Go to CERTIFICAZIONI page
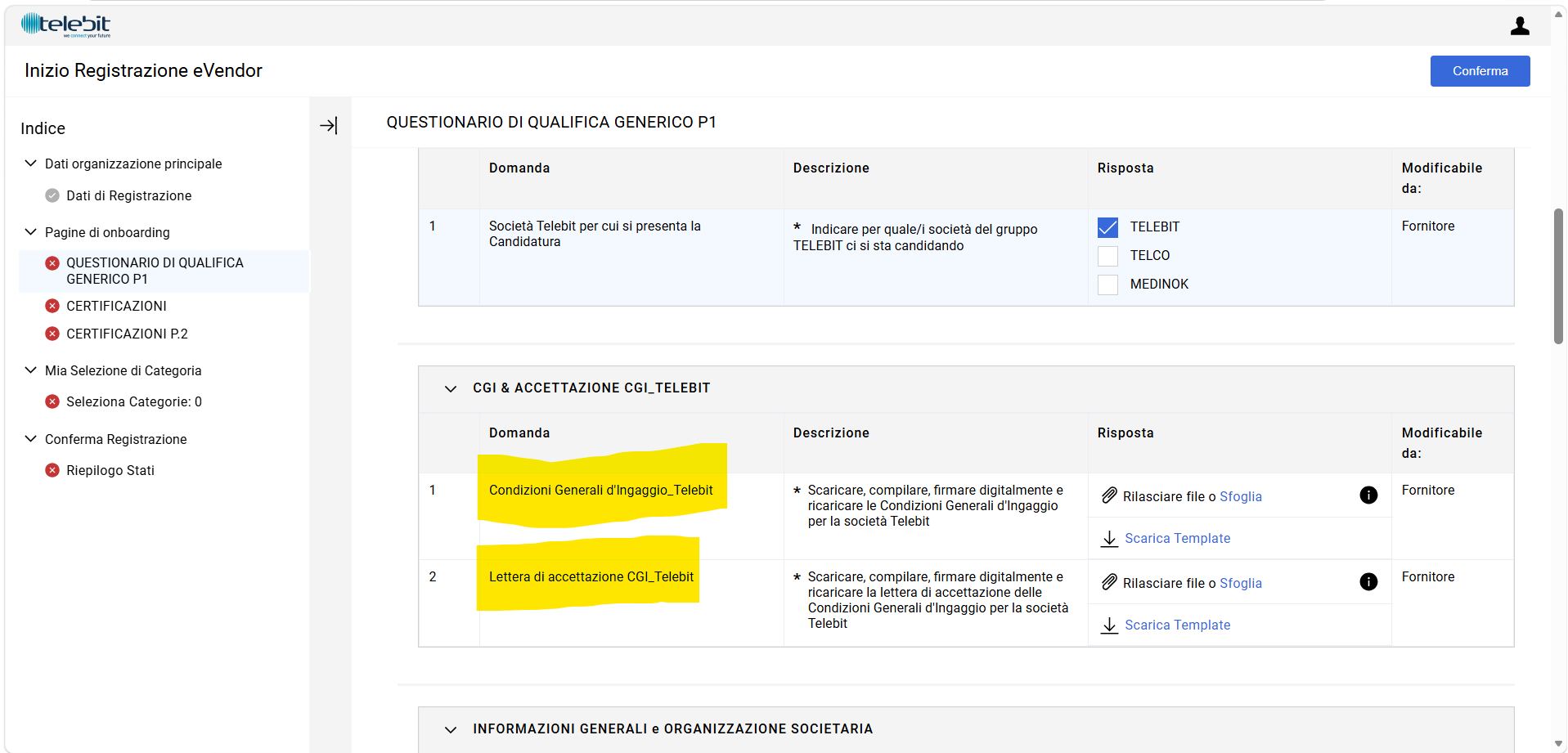Viewport: 1568px width, 753px height. [x=116, y=306]
